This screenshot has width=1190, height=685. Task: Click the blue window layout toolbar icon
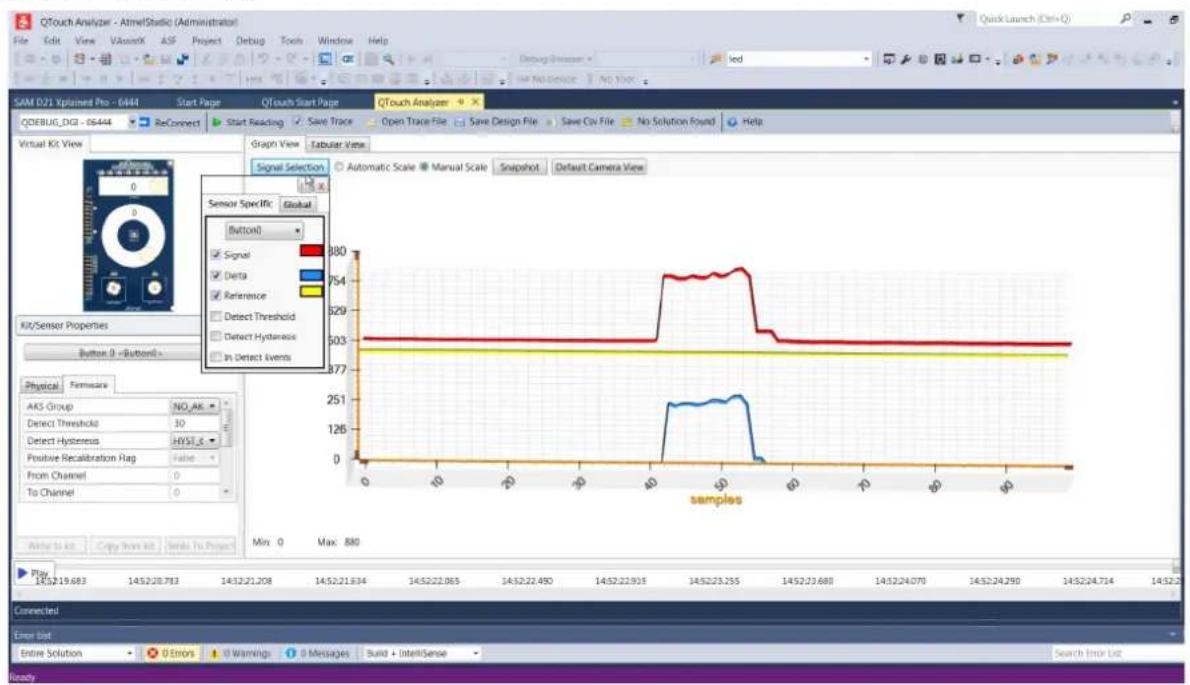tap(325, 59)
